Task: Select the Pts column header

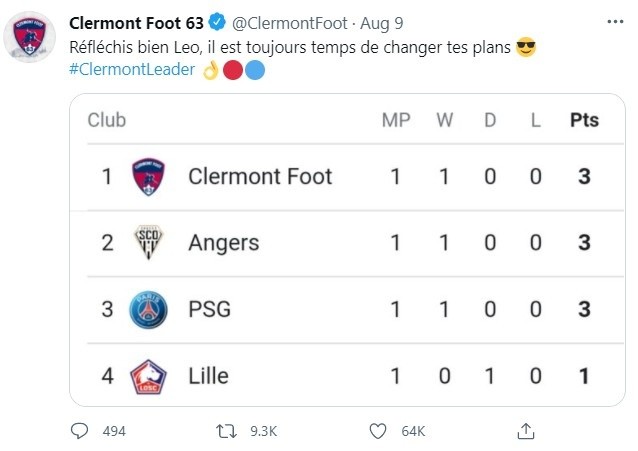Action: [x=584, y=120]
